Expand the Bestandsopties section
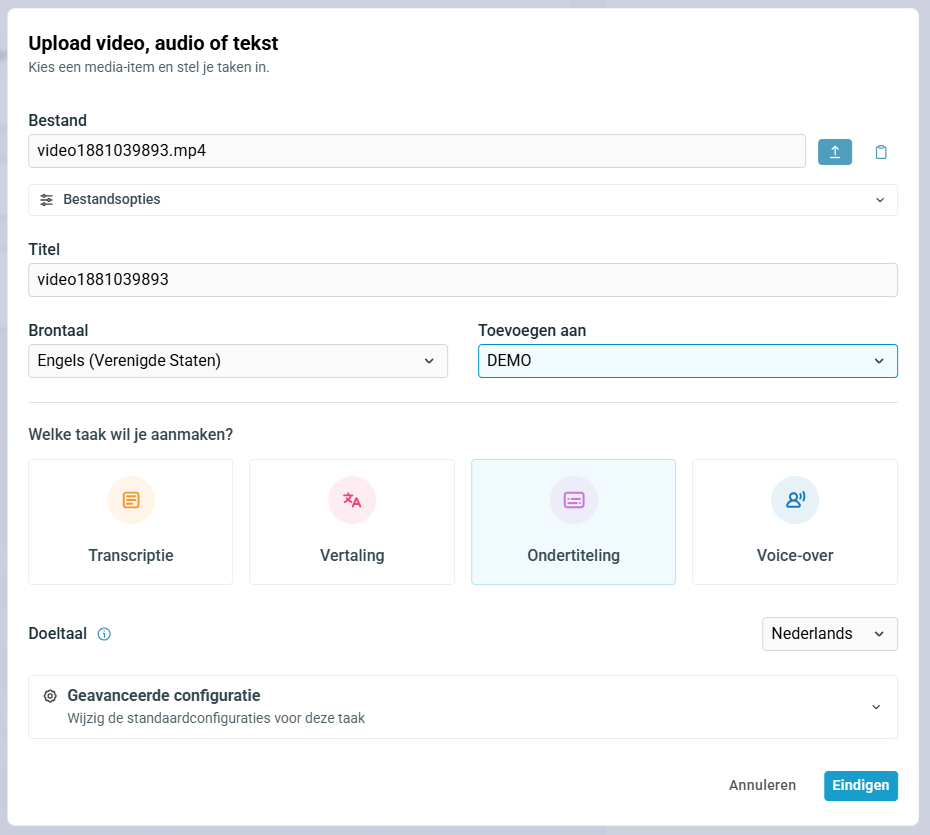 tap(879, 200)
